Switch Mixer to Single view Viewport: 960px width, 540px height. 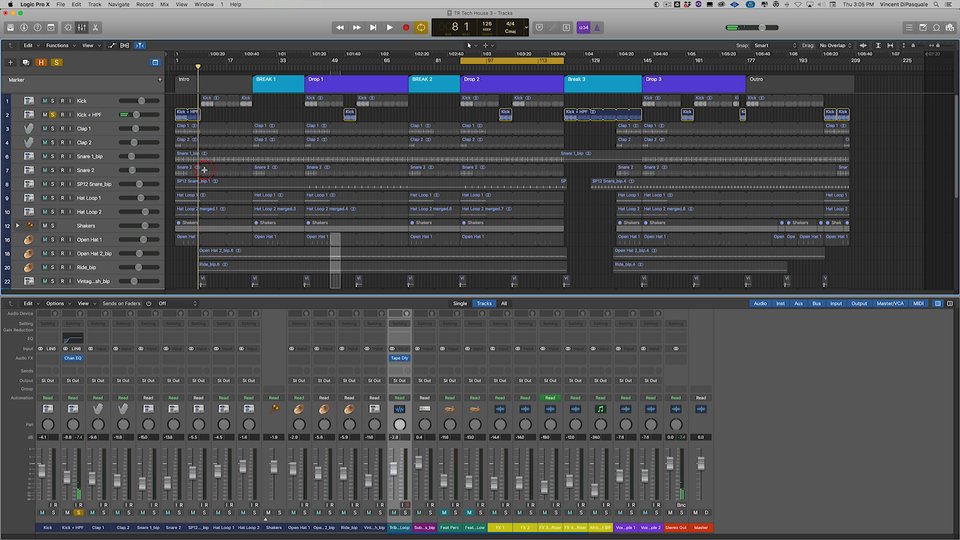[460, 304]
